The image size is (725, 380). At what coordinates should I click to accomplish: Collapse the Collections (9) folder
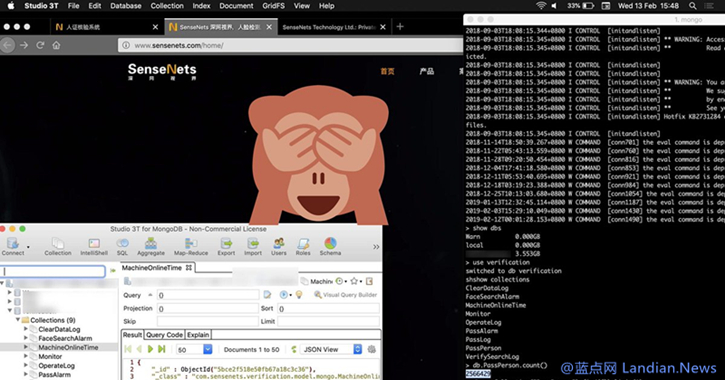18,320
